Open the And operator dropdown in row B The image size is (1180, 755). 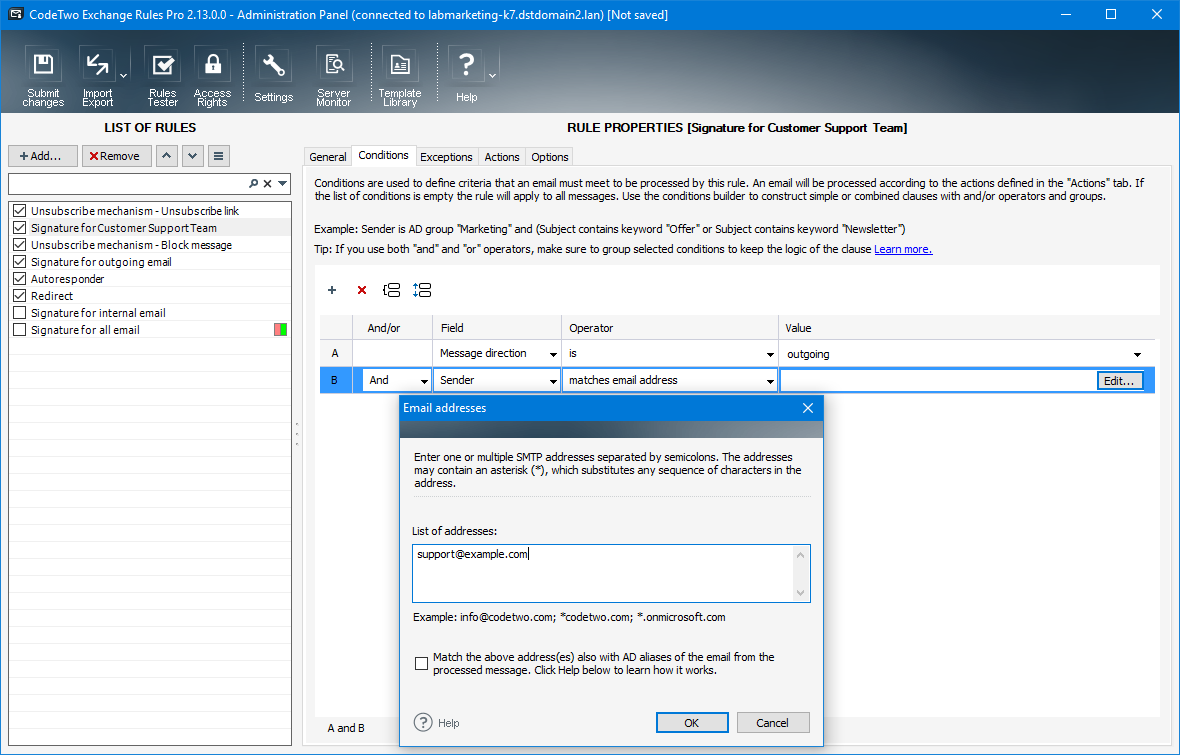coord(424,381)
